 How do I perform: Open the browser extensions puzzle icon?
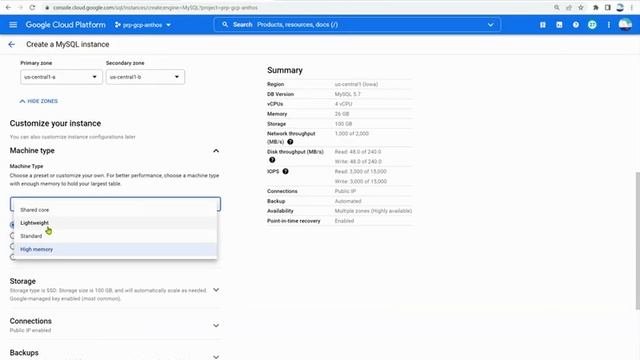596,7
